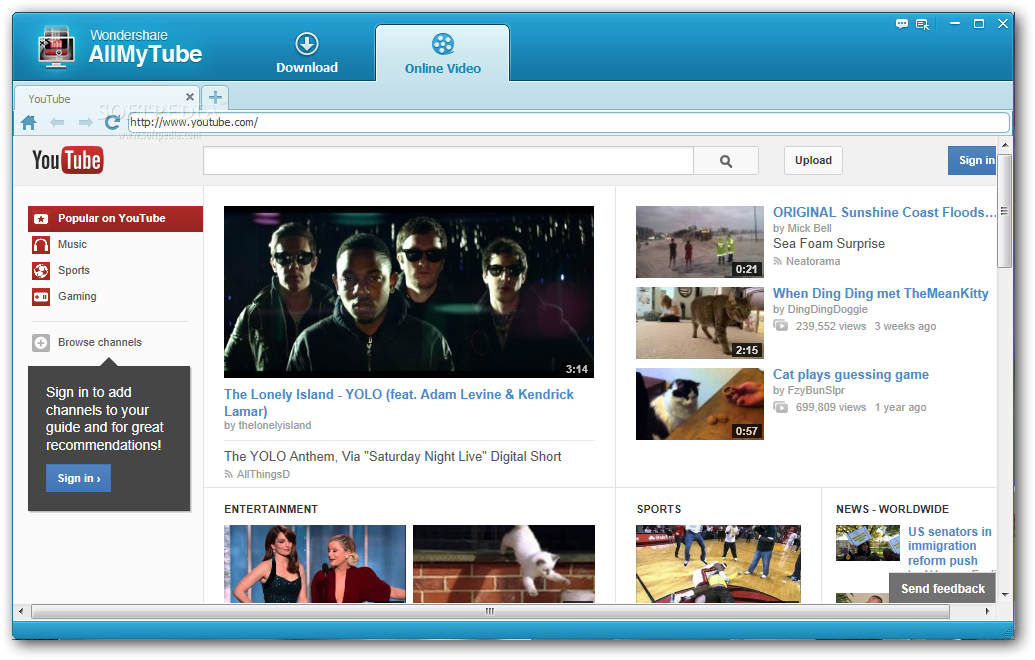Open Browse channels link
Viewport: 1035px width, 660px height.
tap(100, 343)
